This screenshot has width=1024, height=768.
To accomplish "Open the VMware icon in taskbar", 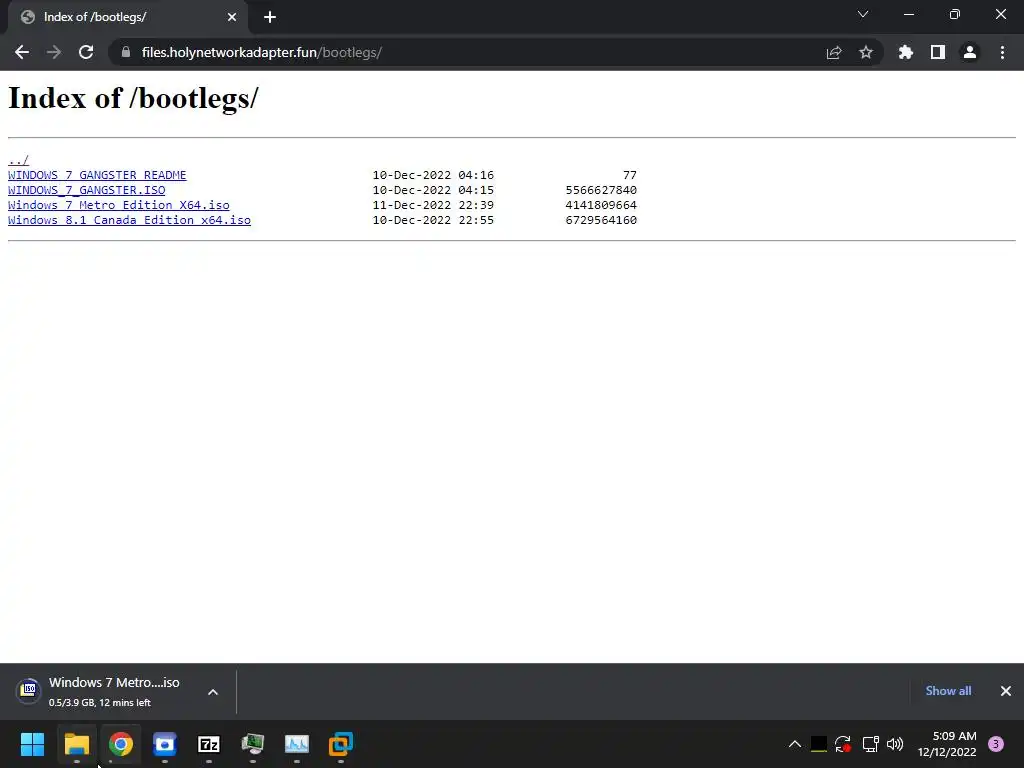I will 341,744.
